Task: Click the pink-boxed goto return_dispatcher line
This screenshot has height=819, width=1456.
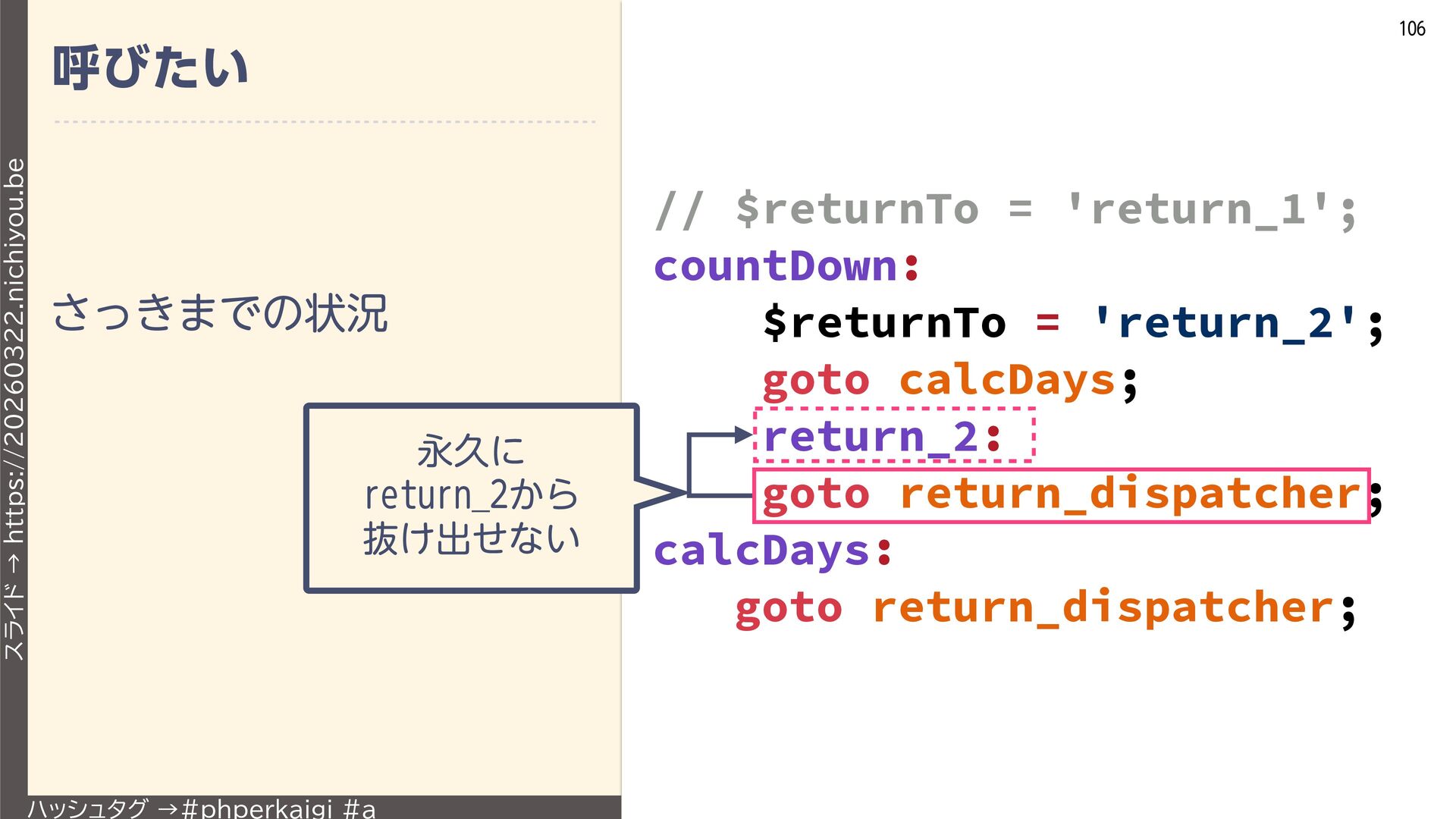Action: [1060, 494]
